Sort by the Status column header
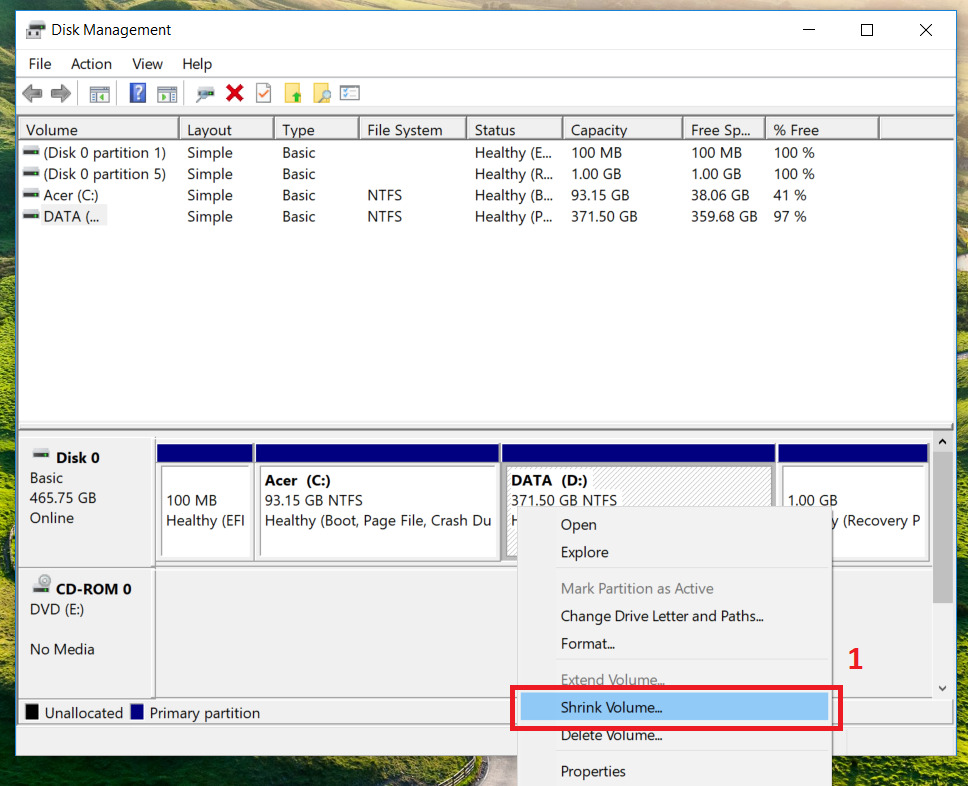 click(x=514, y=130)
